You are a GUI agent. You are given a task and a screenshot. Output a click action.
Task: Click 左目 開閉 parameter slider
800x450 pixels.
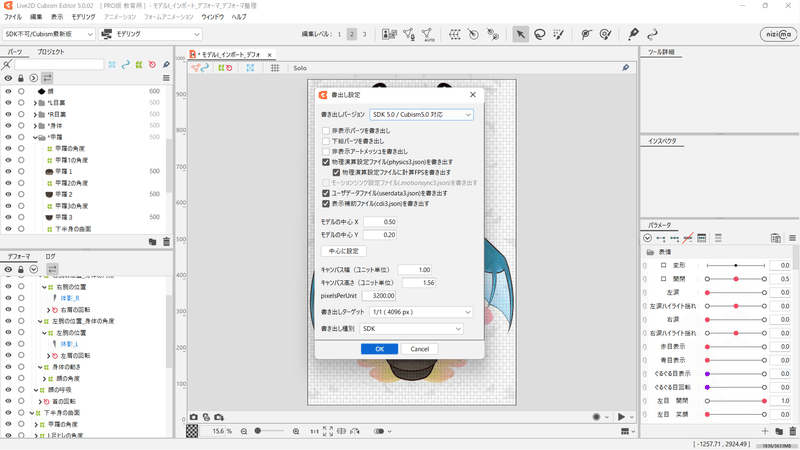coord(736,401)
